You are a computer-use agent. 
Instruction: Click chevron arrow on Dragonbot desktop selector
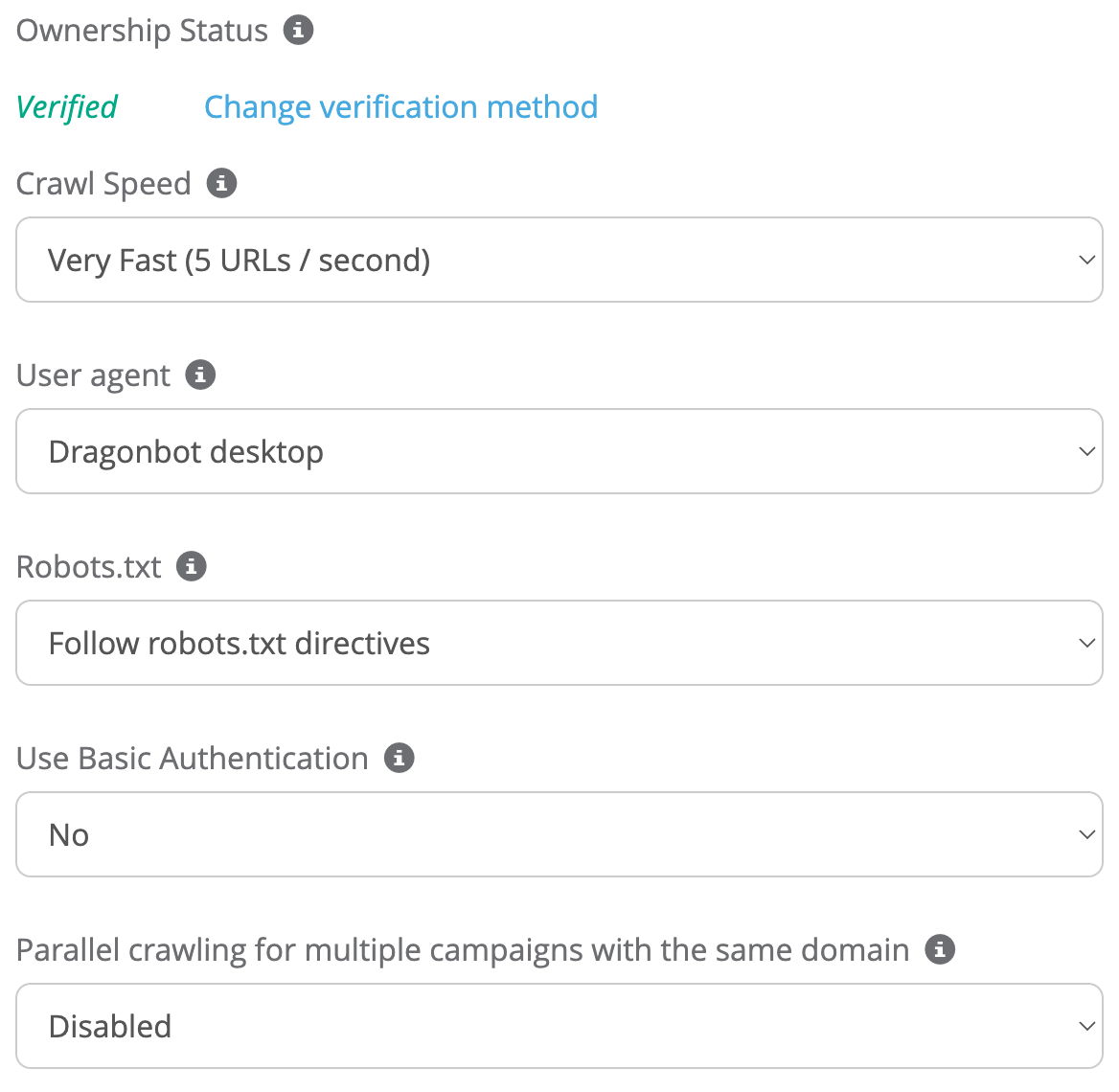(x=1086, y=451)
